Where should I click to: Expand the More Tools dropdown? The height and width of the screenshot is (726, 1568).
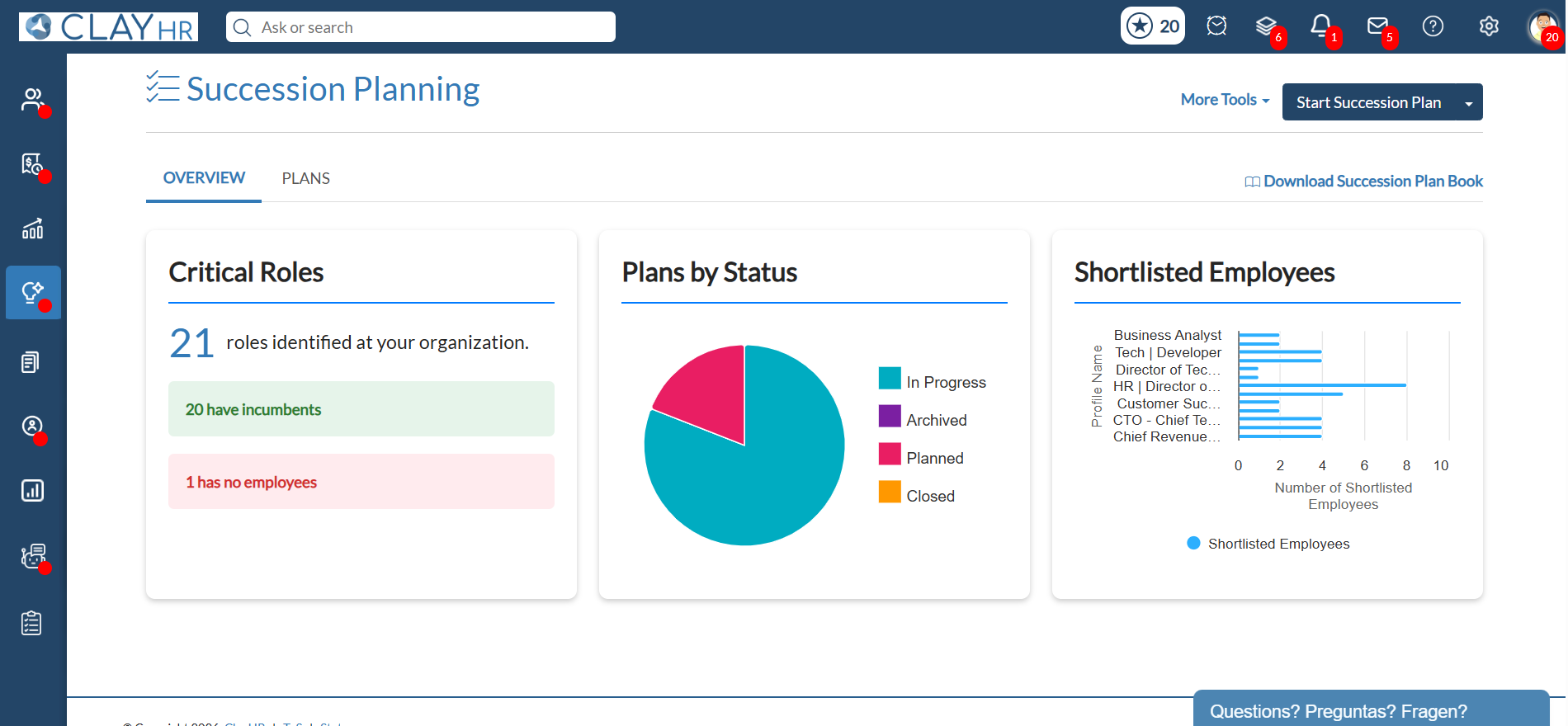(x=1225, y=100)
